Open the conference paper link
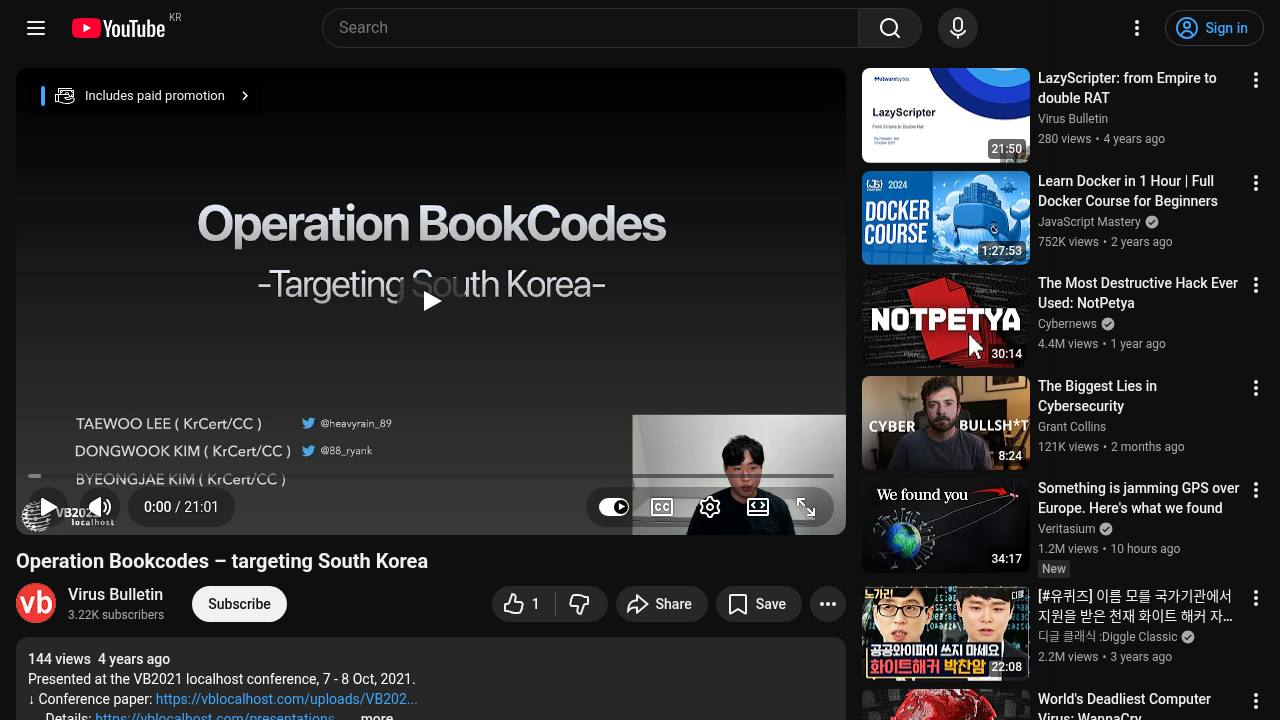The width and height of the screenshot is (1280, 720). pyautogui.click(x=286, y=699)
